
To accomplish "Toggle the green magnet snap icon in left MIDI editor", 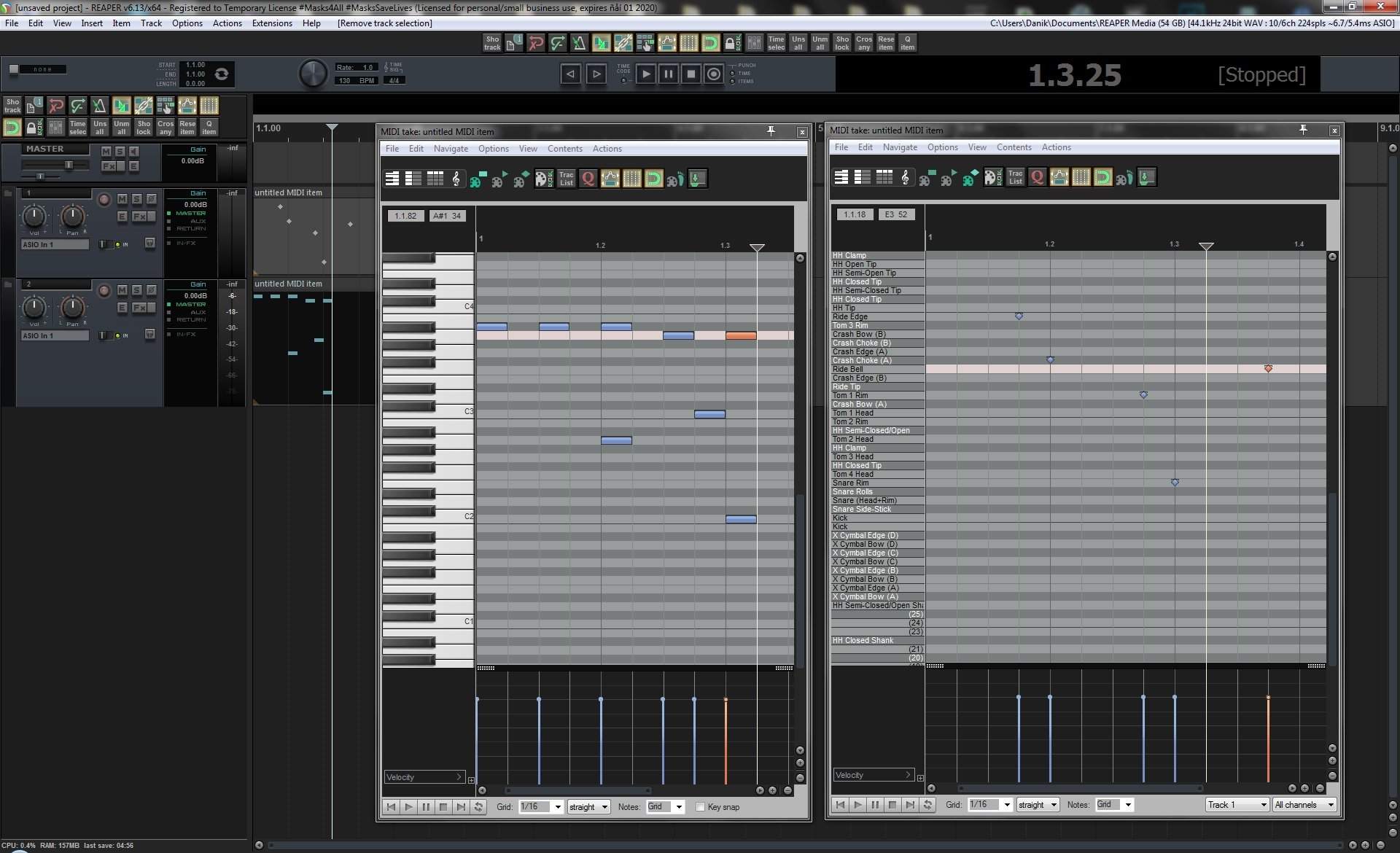I will click(653, 179).
